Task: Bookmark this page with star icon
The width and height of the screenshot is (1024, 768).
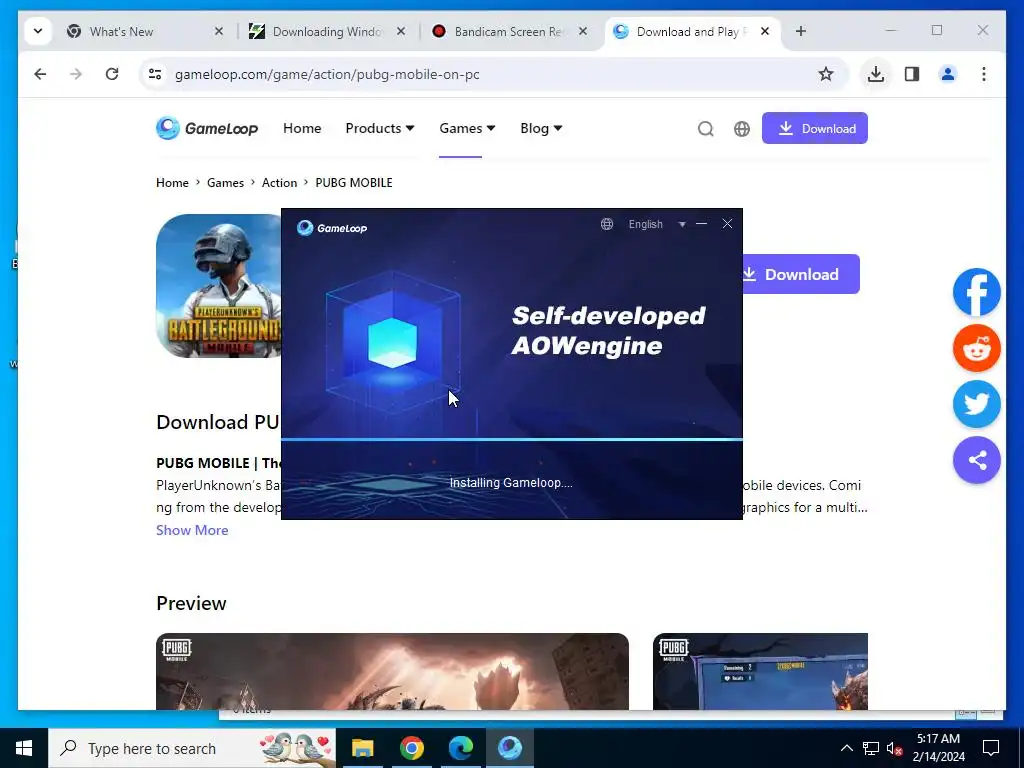Action: click(x=825, y=74)
